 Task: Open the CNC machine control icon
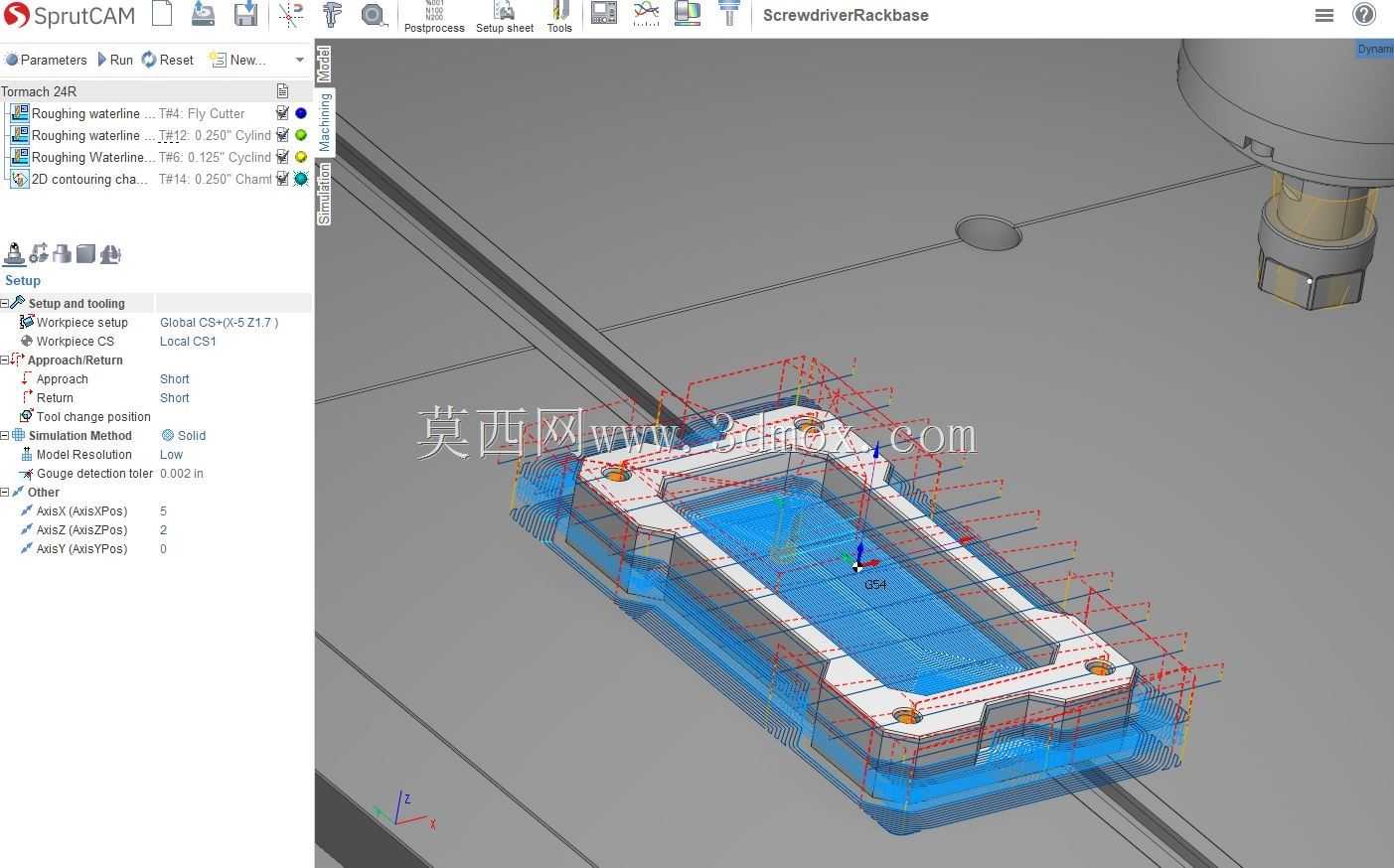pos(604,14)
